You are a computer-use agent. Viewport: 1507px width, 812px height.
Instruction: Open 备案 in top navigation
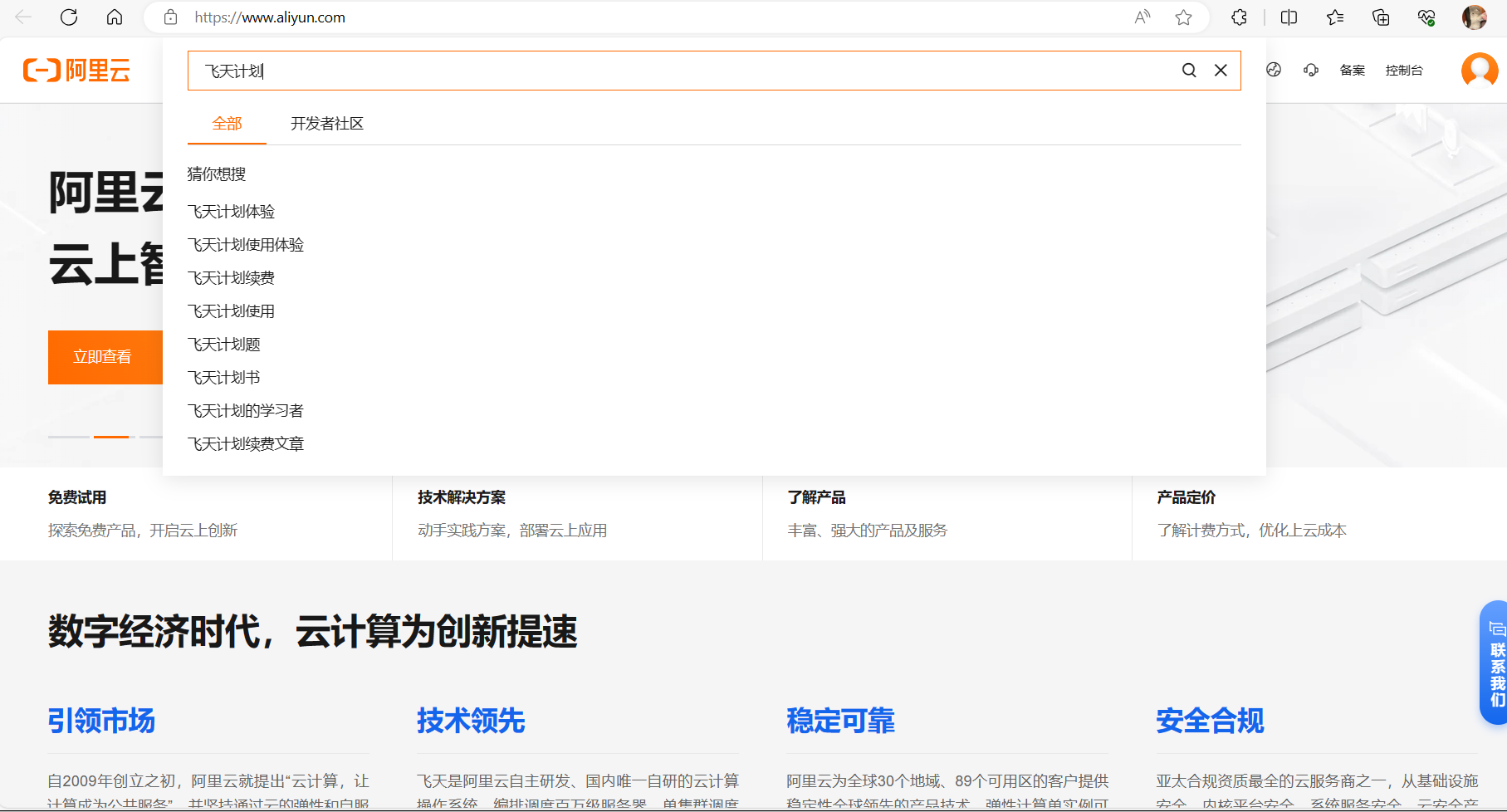pyautogui.click(x=1352, y=71)
